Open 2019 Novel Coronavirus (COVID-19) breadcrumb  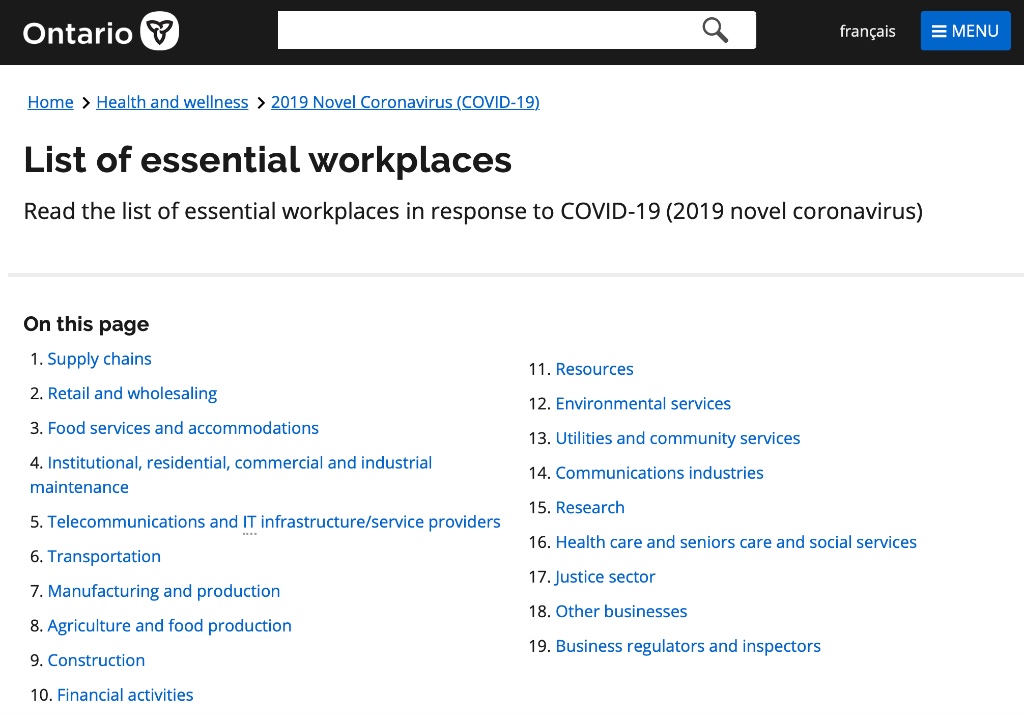pos(405,103)
